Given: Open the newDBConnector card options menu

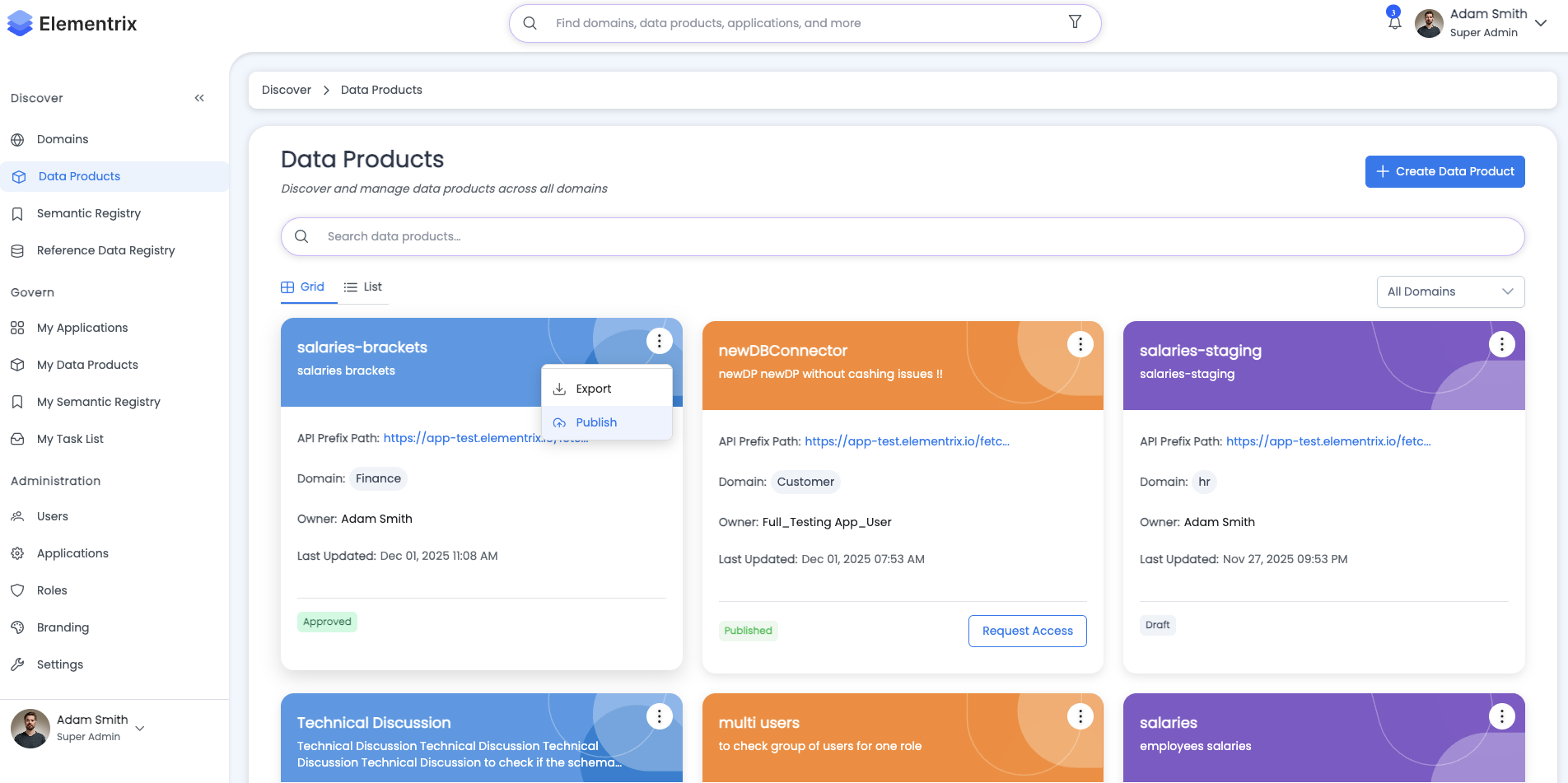Looking at the screenshot, I should pyautogui.click(x=1080, y=344).
